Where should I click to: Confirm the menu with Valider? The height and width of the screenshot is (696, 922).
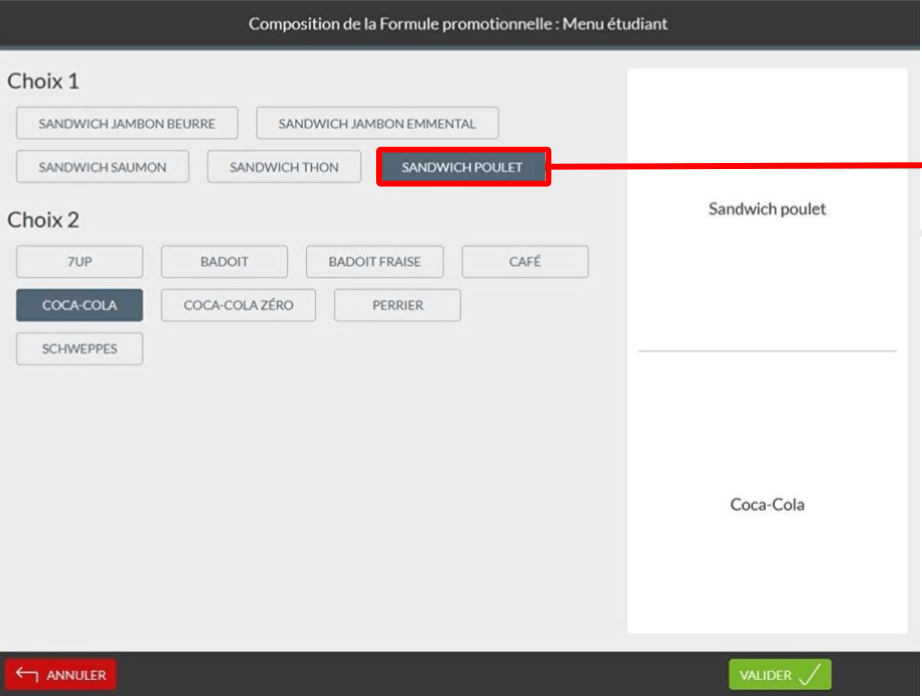pyautogui.click(x=780, y=674)
